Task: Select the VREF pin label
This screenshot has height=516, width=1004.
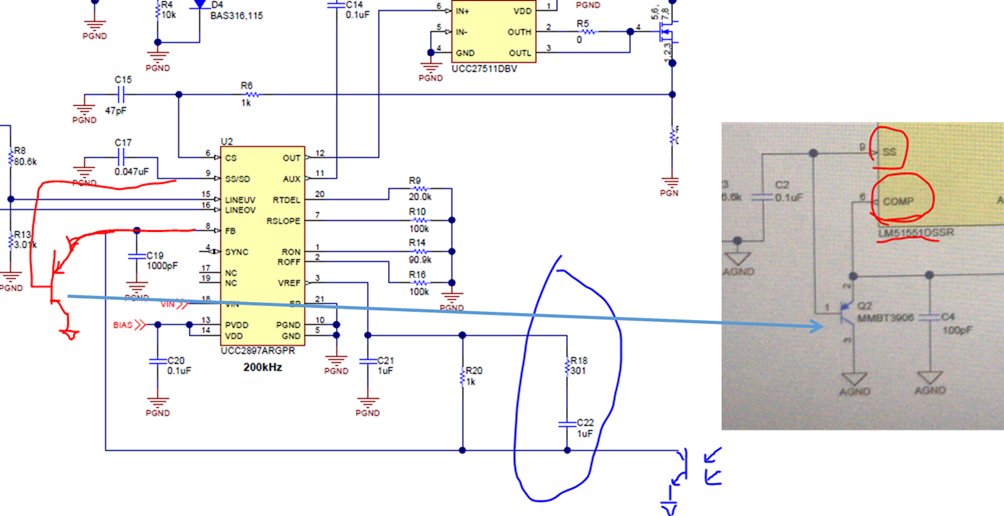Action: (290, 283)
